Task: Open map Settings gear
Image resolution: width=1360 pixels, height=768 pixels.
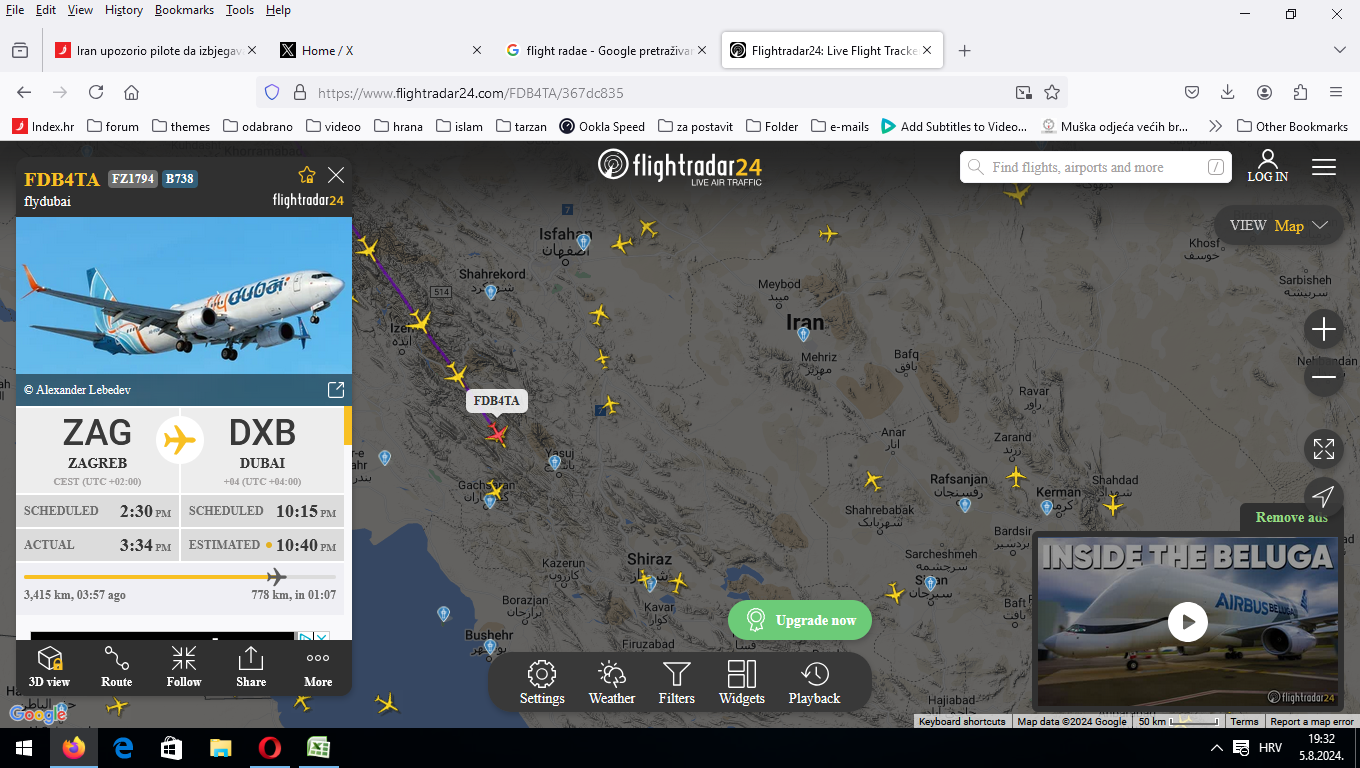Action: [542, 683]
